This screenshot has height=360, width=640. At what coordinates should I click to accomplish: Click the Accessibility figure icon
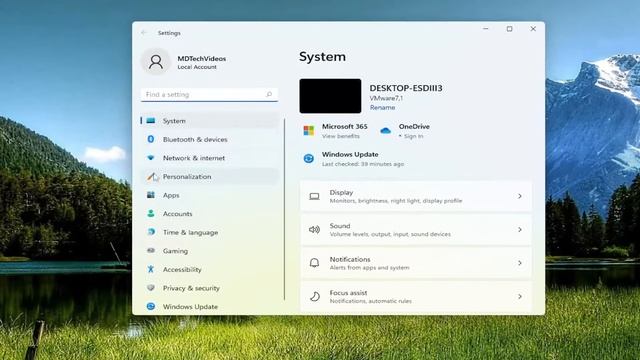(x=151, y=269)
